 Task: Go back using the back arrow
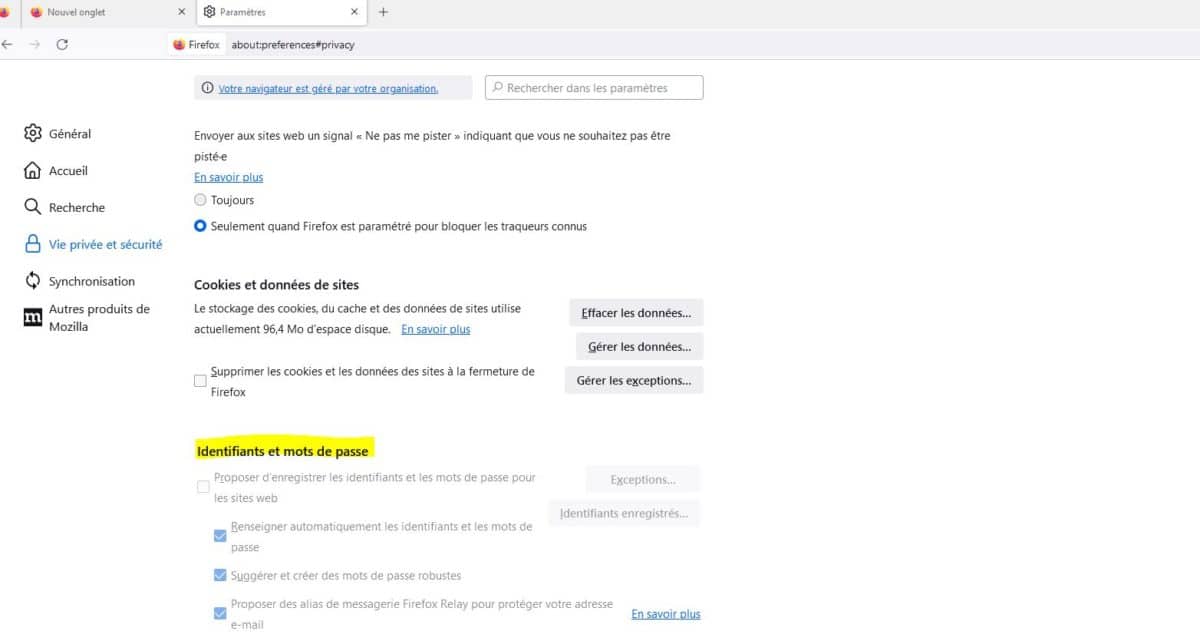[8, 45]
